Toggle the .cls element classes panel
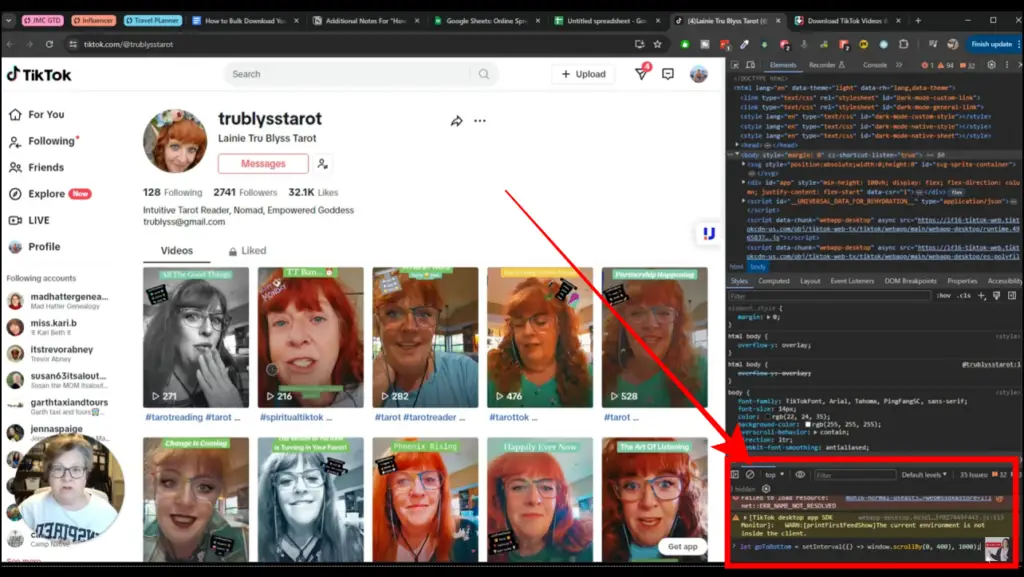The width and height of the screenshot is (1024, 577). pos(964,296)
